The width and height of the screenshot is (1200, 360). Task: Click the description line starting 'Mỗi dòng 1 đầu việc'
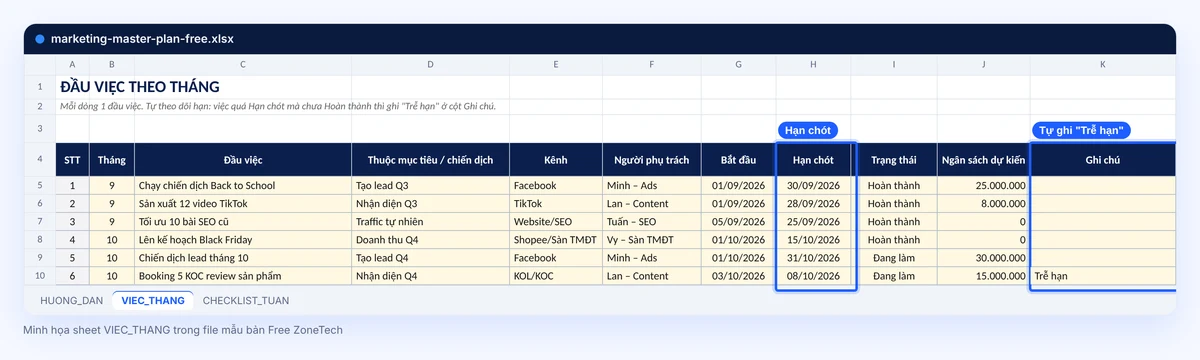[278, 106]
